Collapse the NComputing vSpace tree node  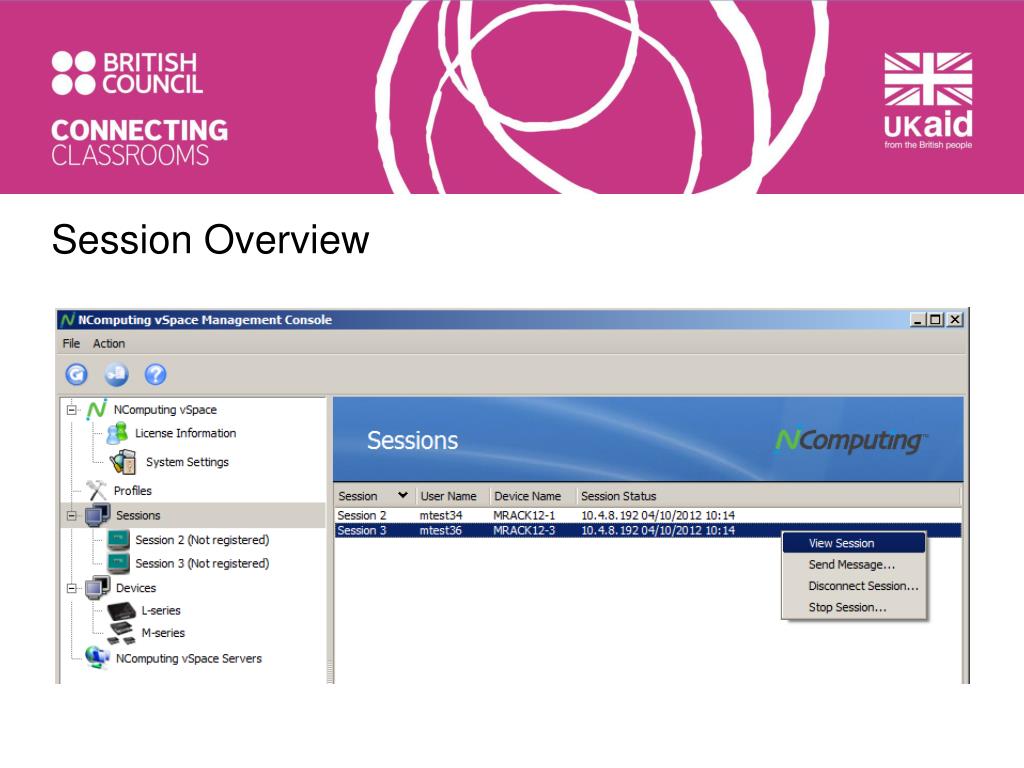tap(72, 410)
